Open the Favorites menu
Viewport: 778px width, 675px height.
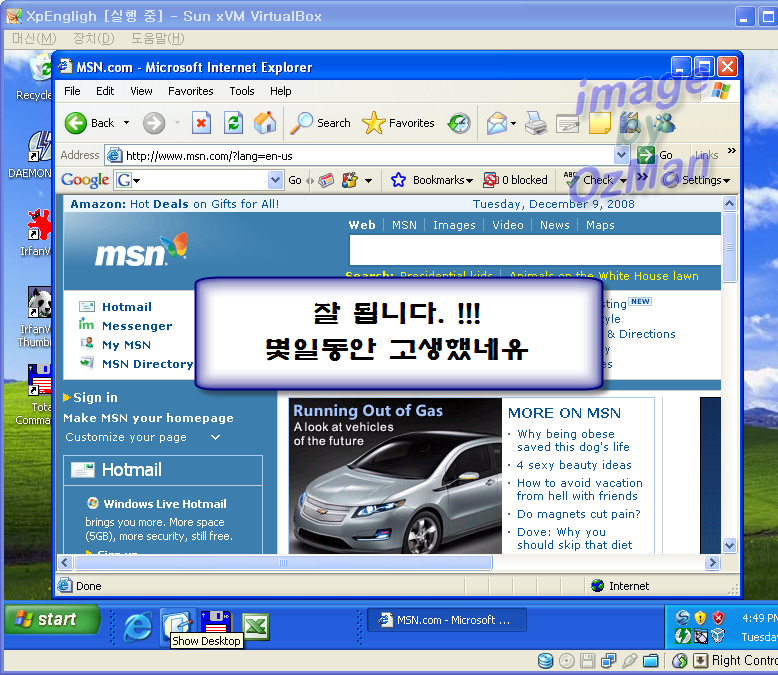tap(191, 91)
